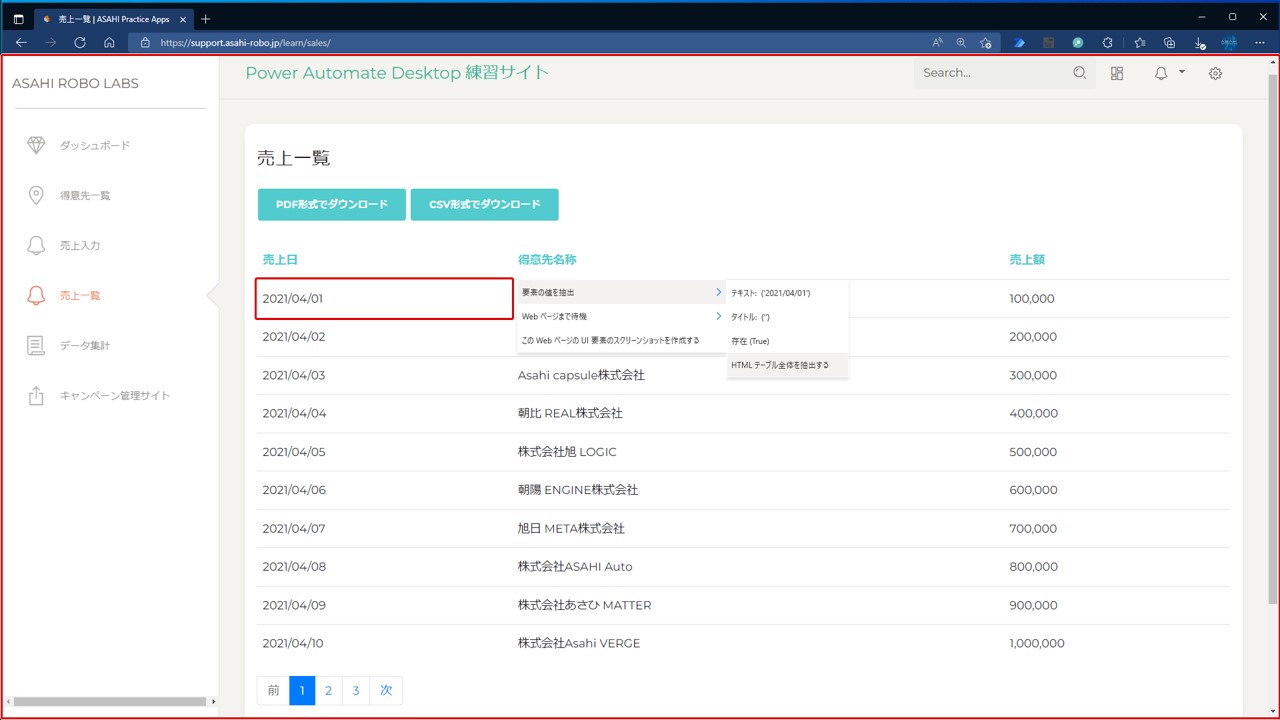Expand 要素の値を抽出 menu item
Screen dimensions: 1280x720
point(621,292)
